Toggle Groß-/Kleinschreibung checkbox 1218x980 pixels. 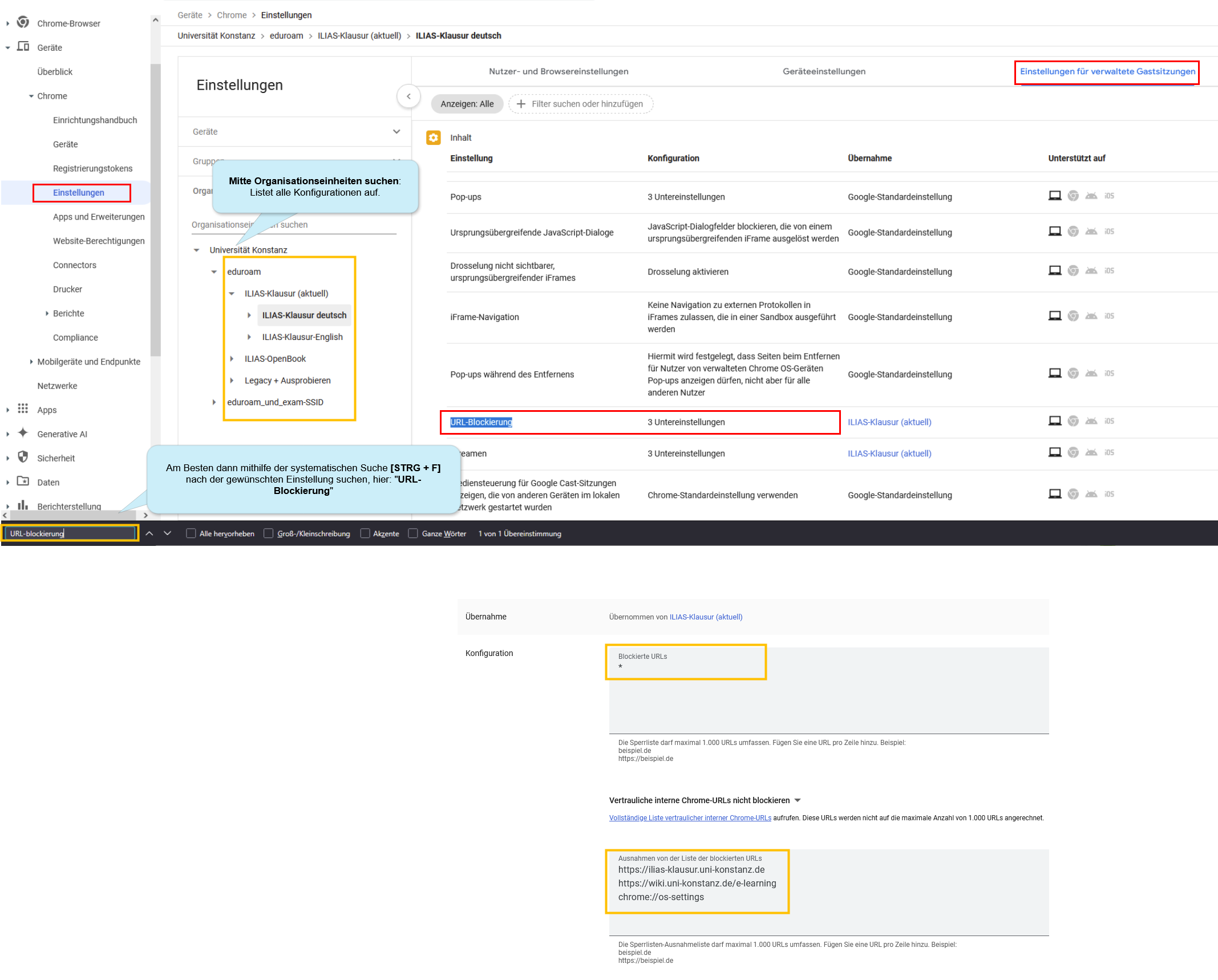point(268,533)
